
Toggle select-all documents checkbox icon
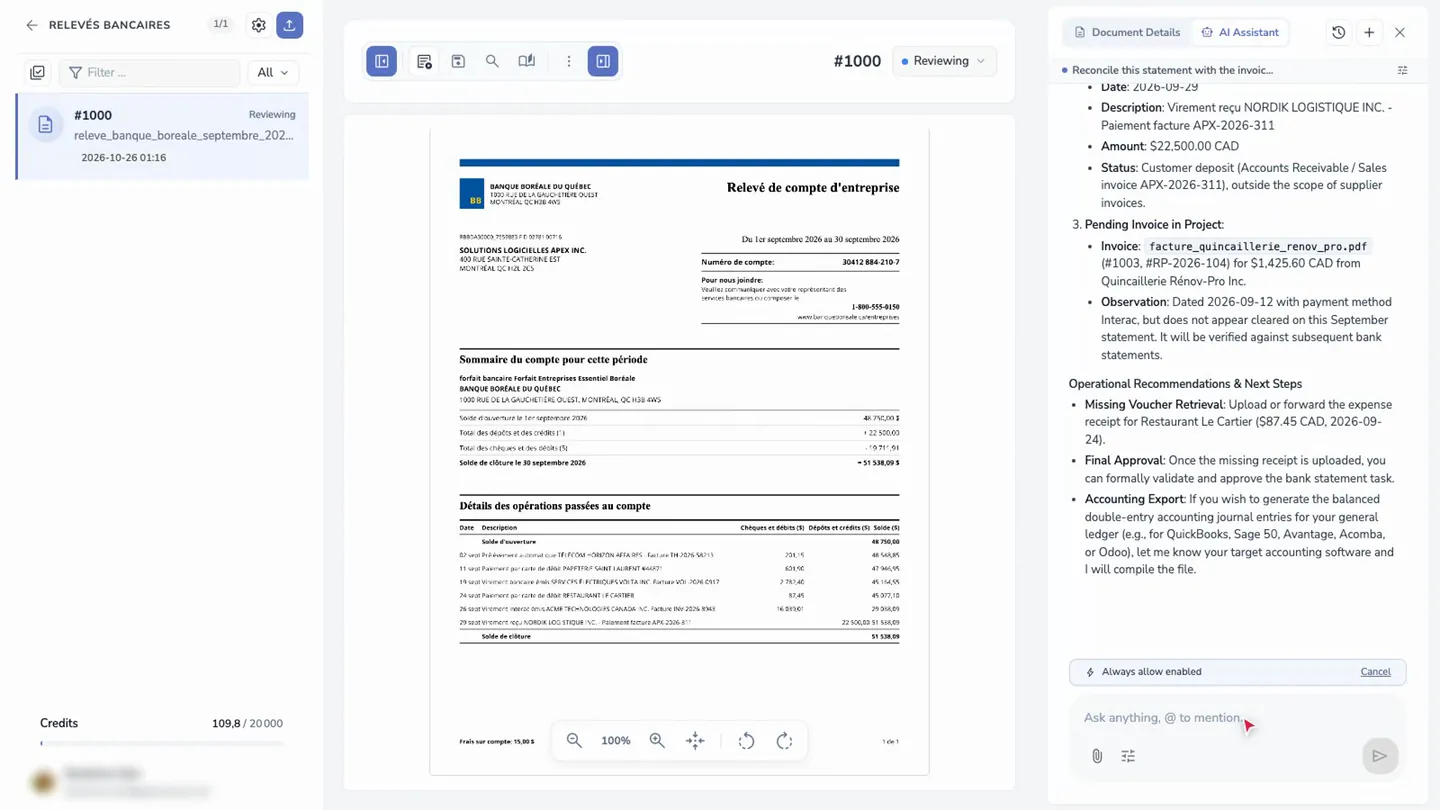tap(37, 72)
